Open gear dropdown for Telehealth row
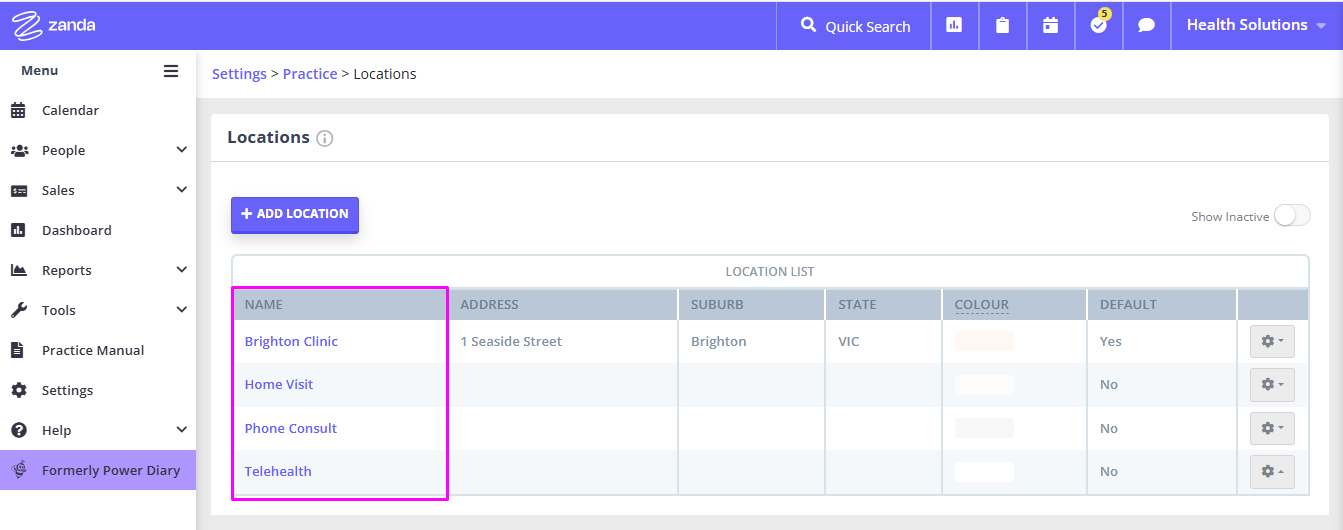The height and width of the screenshot is (530, 1343). click(x=1272, y=471)
